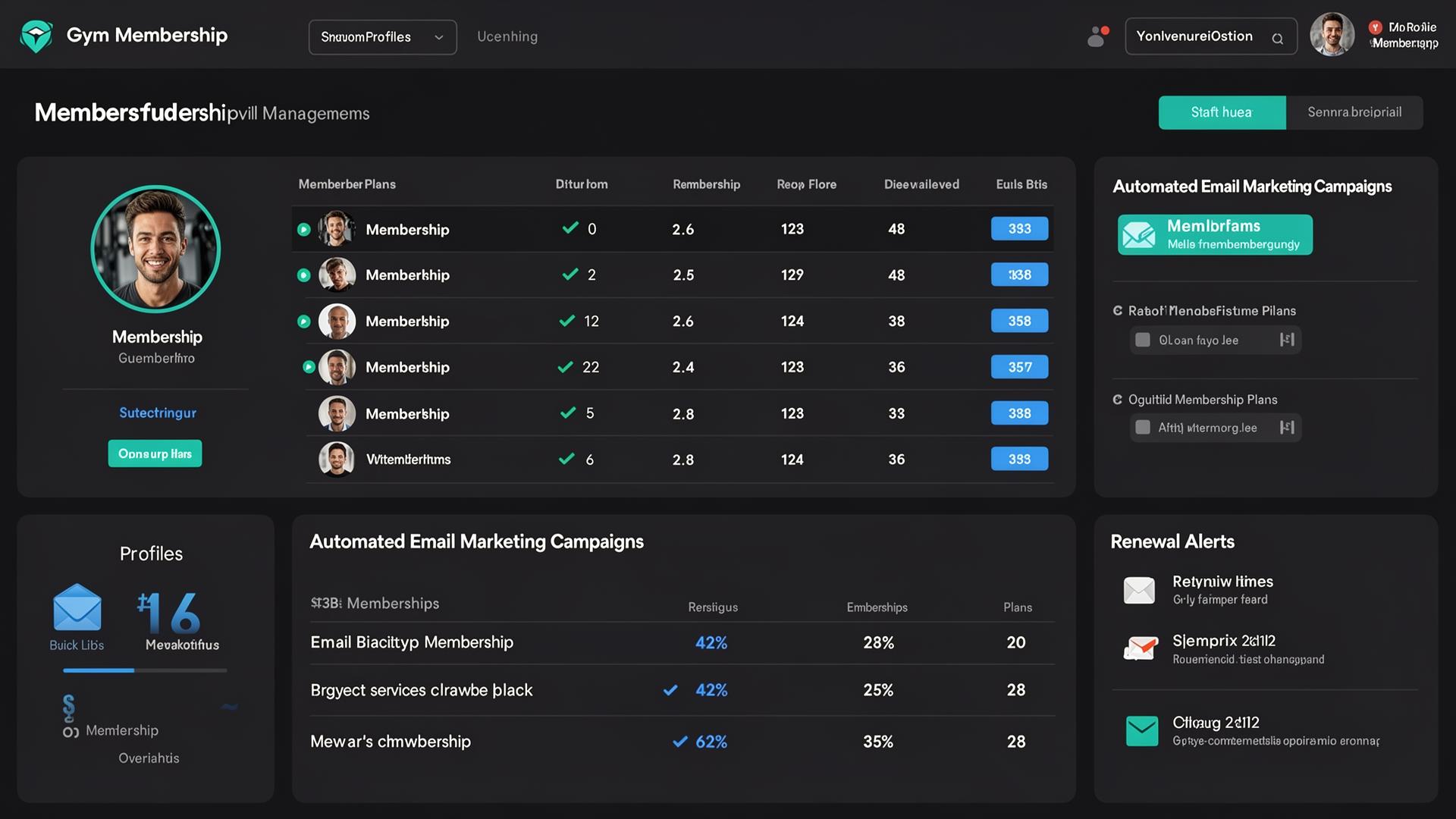Click the Overiahtis text in Profiles panel
The image size is (1456, 819).
click(x=149, y=758)
